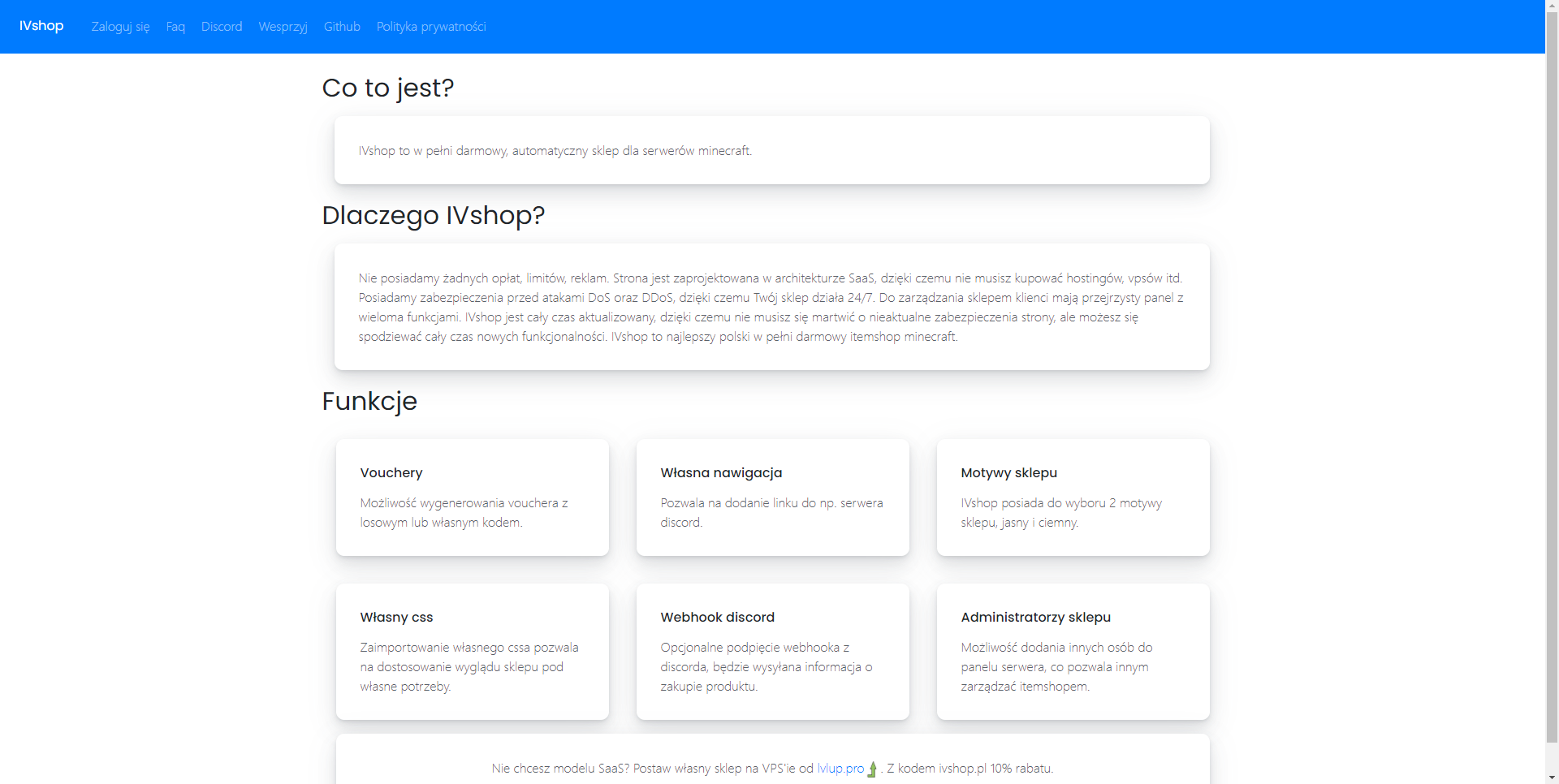
Task: Click the Motywy sklepu card title
Action: point(1008,472)
